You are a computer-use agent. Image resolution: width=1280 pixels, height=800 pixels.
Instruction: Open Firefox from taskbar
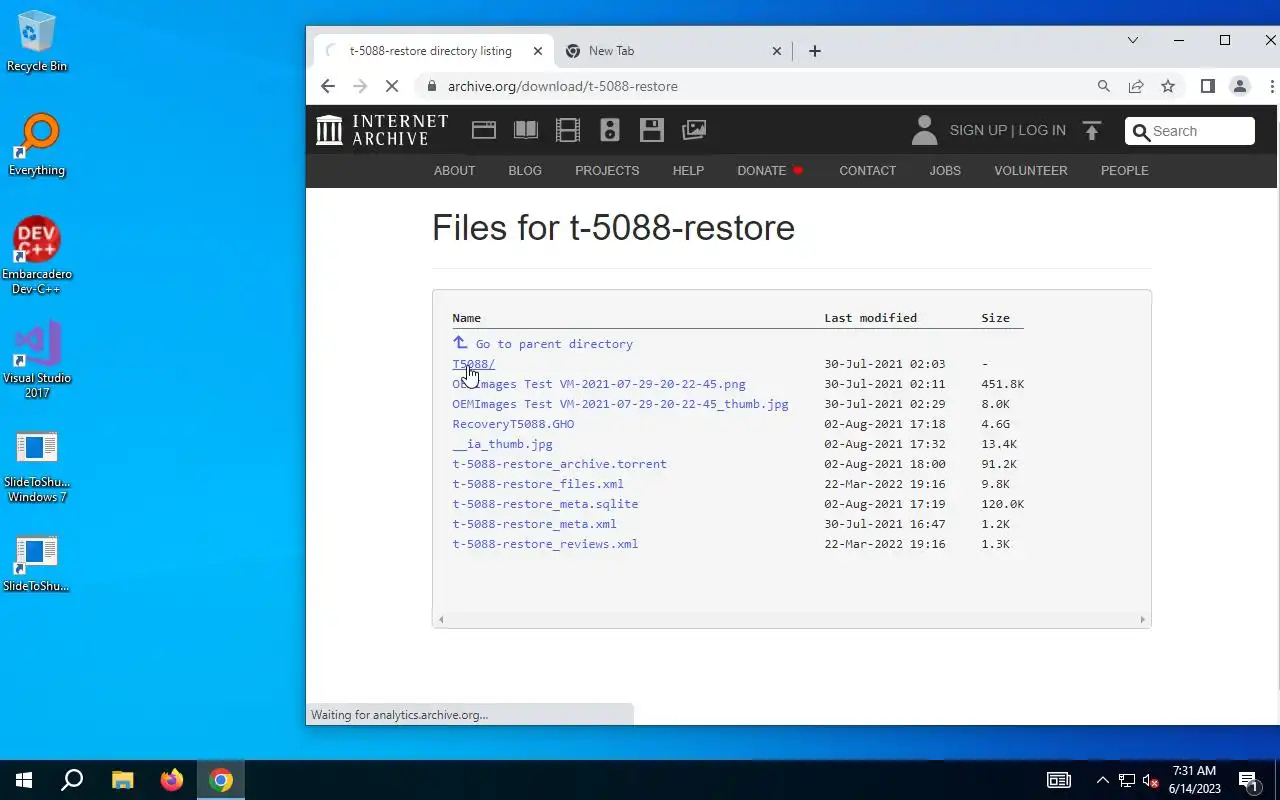point(172,780)
